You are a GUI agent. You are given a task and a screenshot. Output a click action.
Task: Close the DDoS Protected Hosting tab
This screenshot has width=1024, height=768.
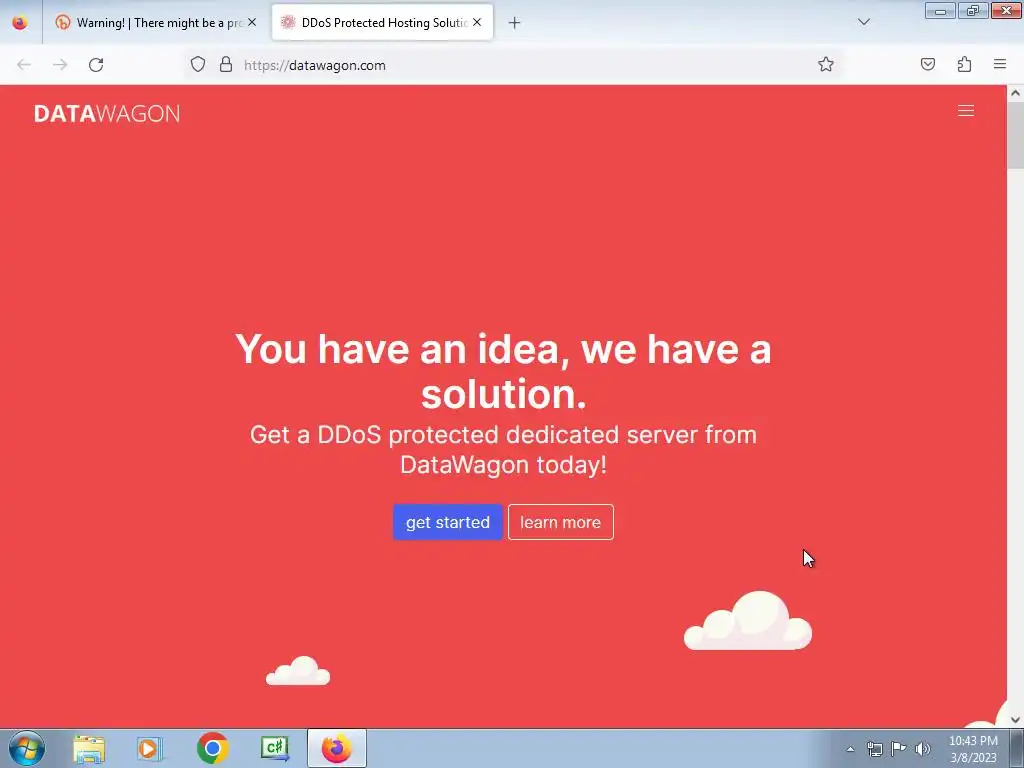[x=477, y=22]
